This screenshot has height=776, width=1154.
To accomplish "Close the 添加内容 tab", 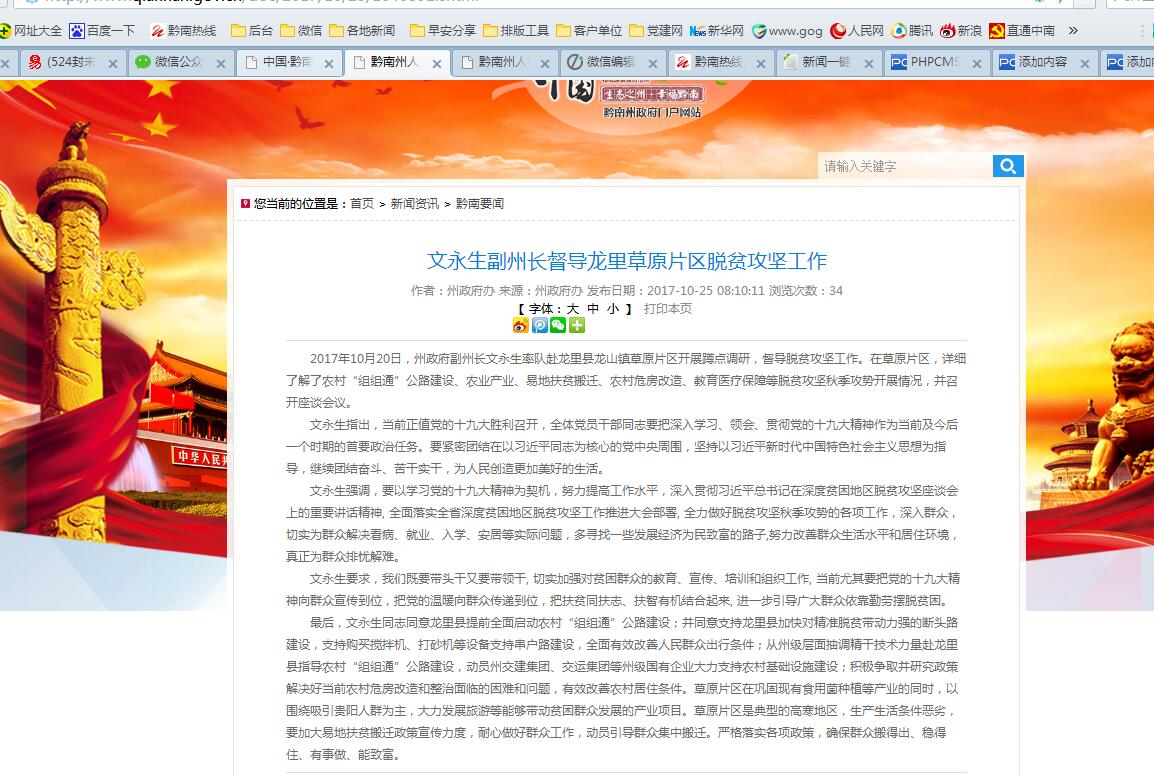I will click(1085, 64).
